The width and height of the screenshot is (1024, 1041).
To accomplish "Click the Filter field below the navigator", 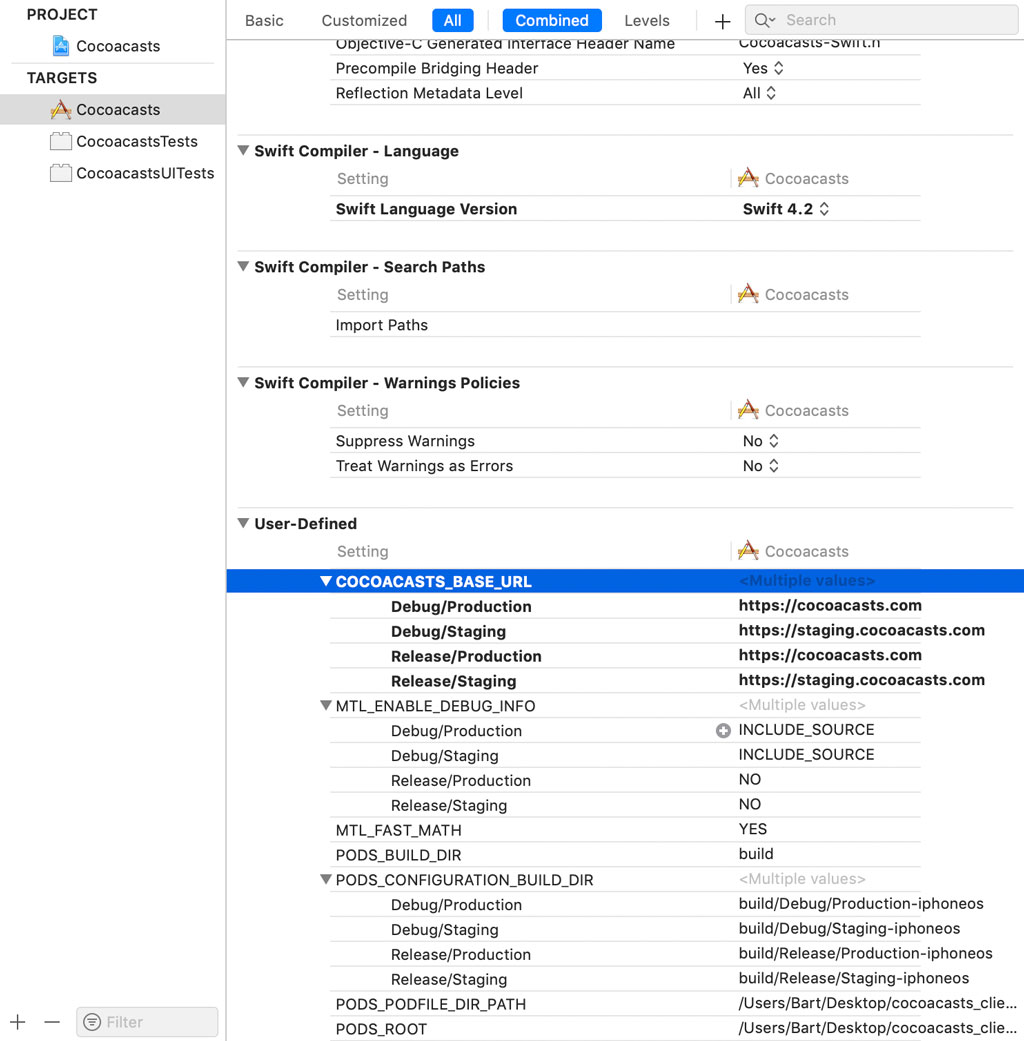I will (146, 1022).
